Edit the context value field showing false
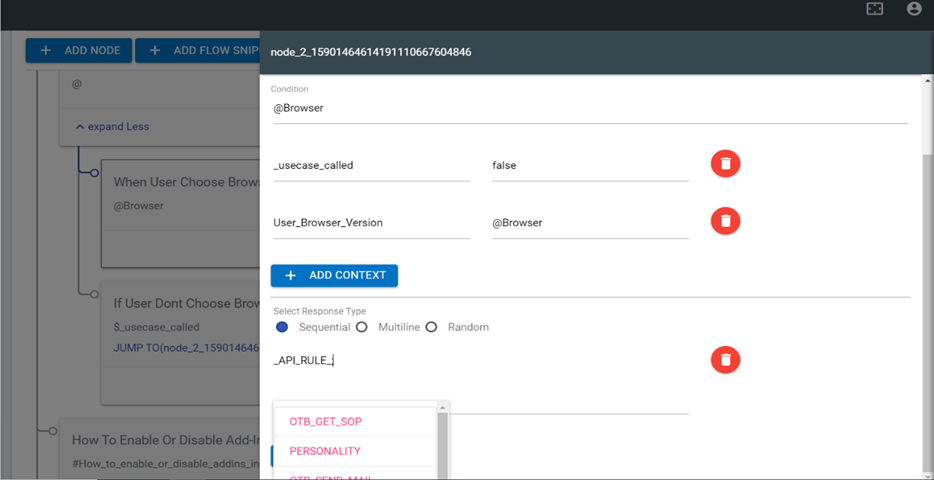934x480 pixels. [x=590, y=166]
